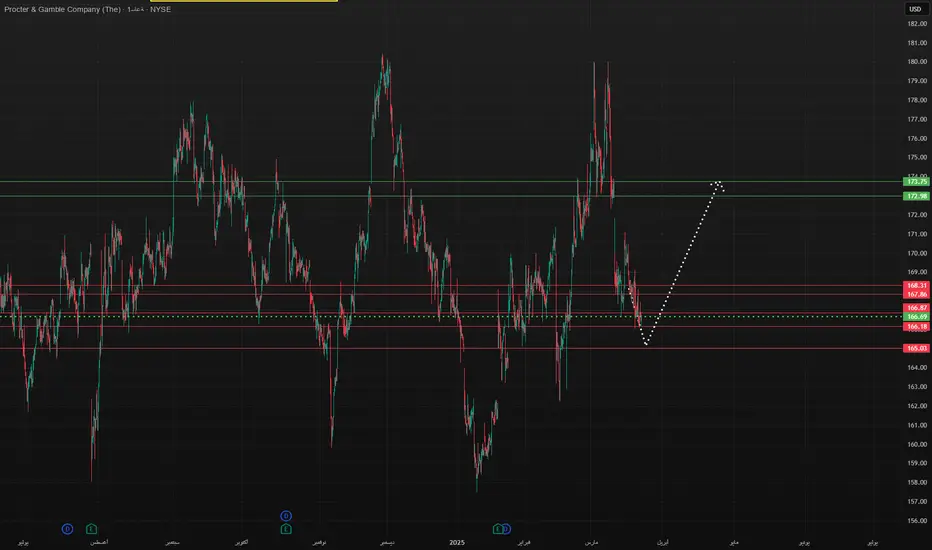Click the نوفمبر month label on time axis

[x=319, y=542]
